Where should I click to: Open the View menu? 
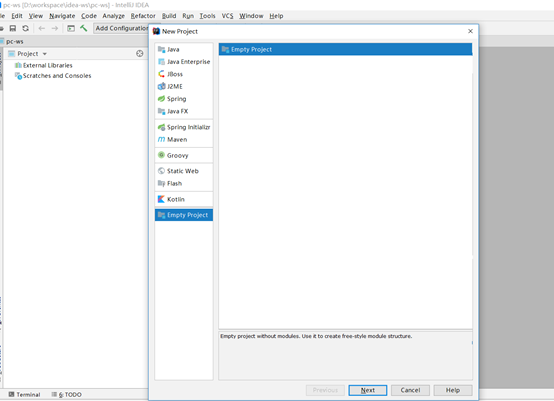point(36,16)
